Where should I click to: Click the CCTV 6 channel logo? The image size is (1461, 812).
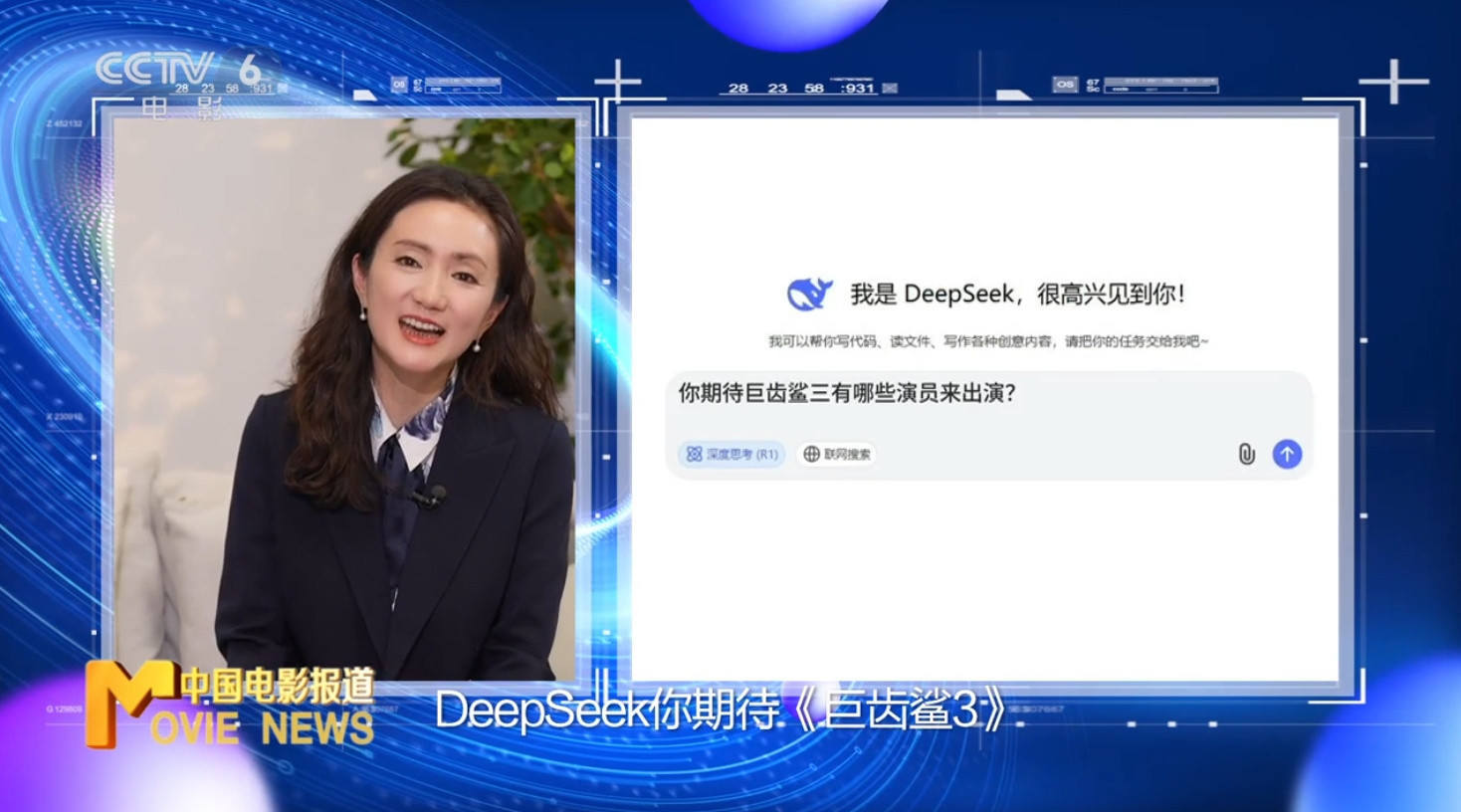[x=181, y=84]
